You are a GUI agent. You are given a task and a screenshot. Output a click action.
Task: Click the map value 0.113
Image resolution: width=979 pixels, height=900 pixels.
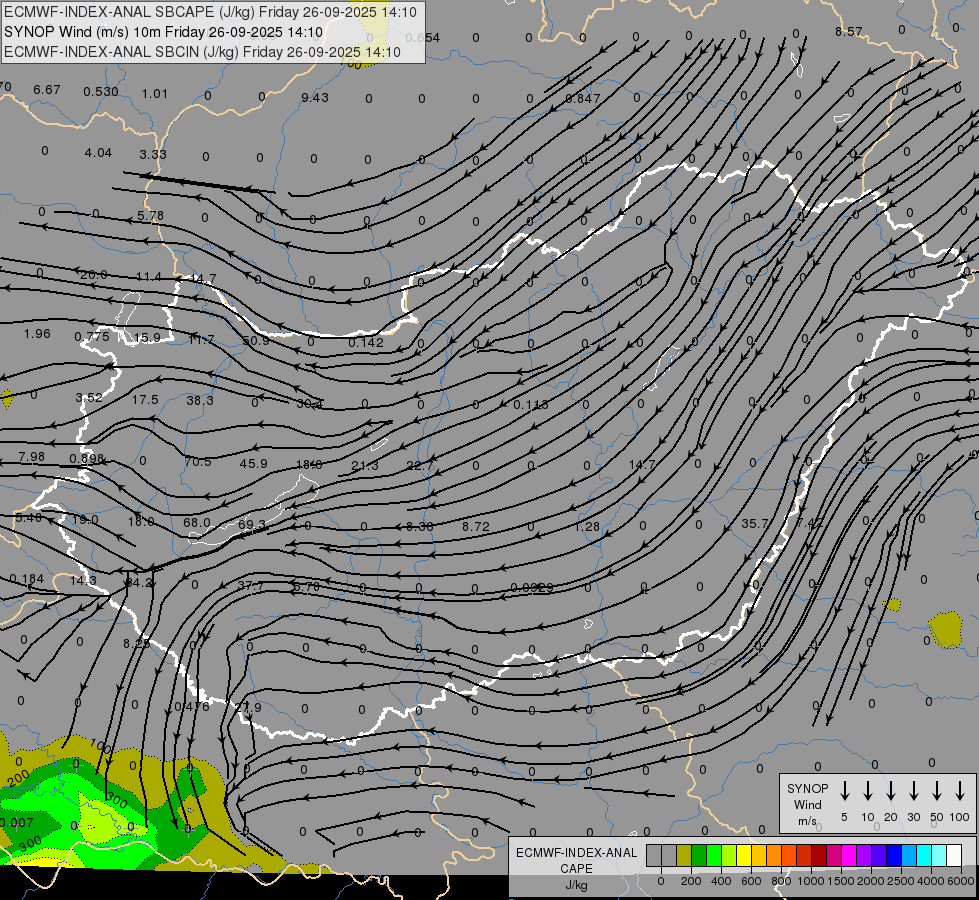pyautogui.click(x=530, y=405)
